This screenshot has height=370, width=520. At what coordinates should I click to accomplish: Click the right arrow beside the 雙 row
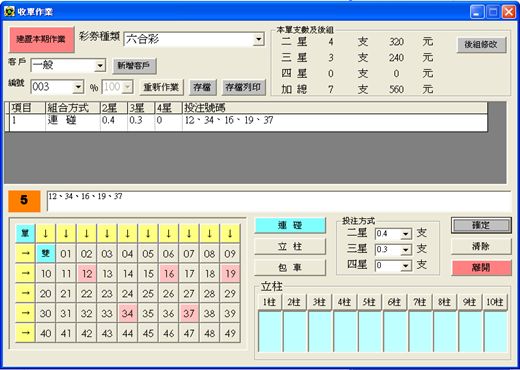[x=25, y=253]
